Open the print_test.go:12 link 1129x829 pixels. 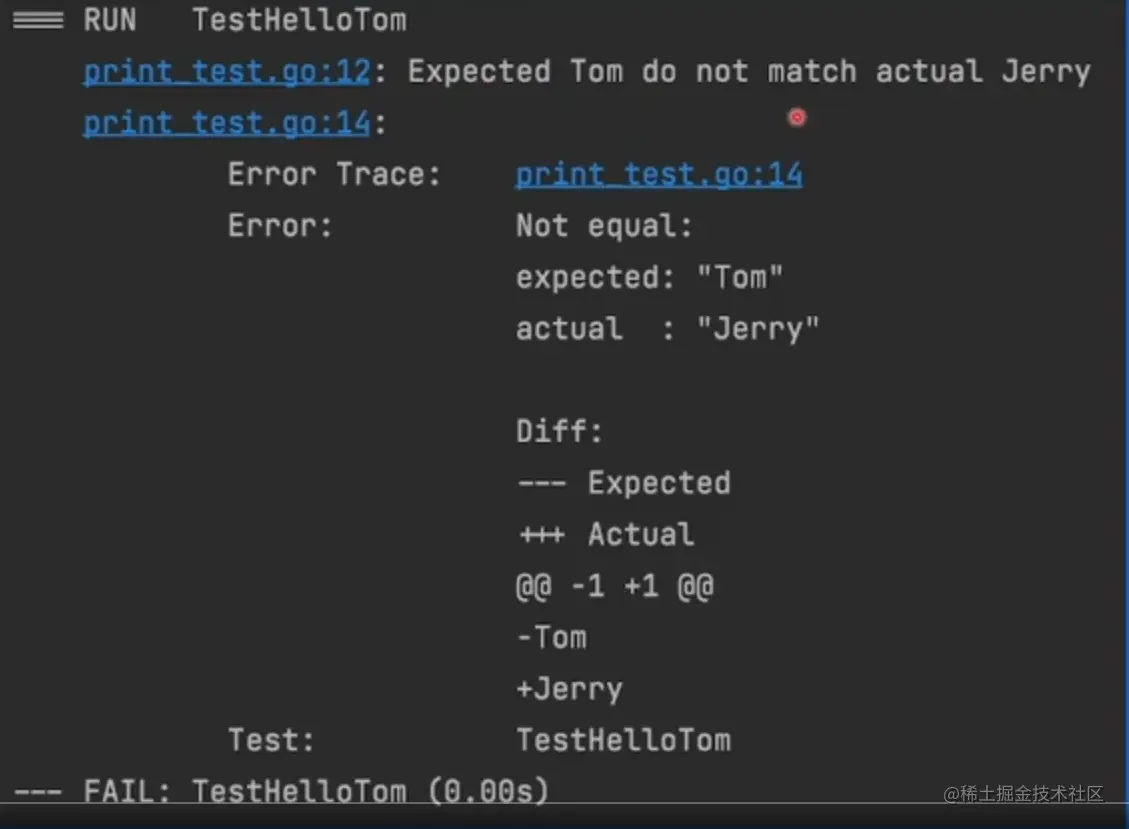click(x=226, y=72)
